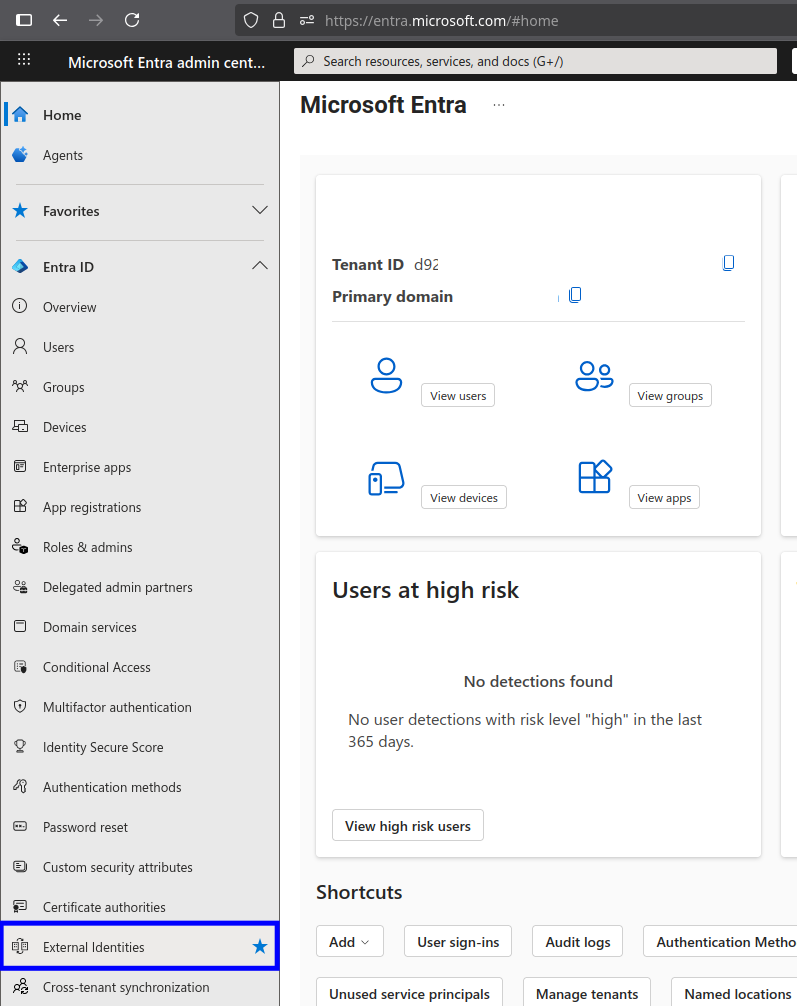
Task: Click the Authentication methods icon
Action: [x=20, y=786]
